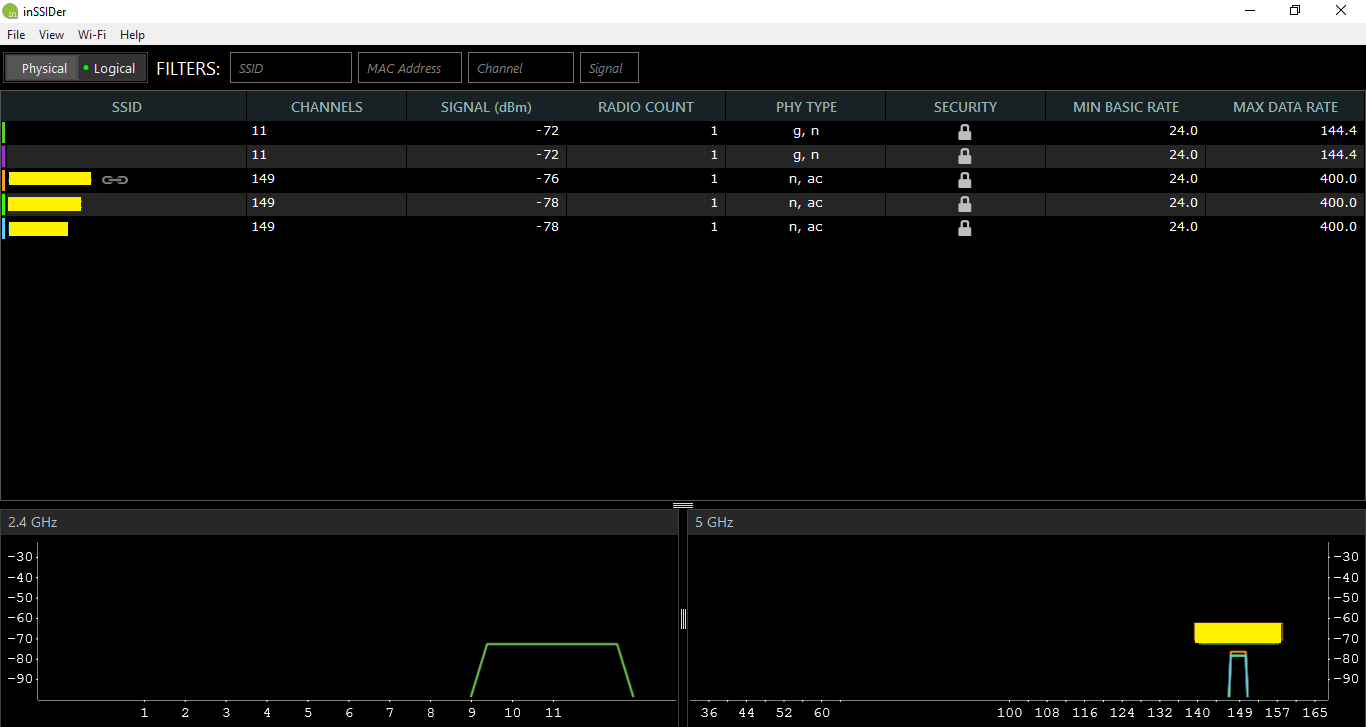Sort the table by SIGNAL (dBm) column

[486, 107]
